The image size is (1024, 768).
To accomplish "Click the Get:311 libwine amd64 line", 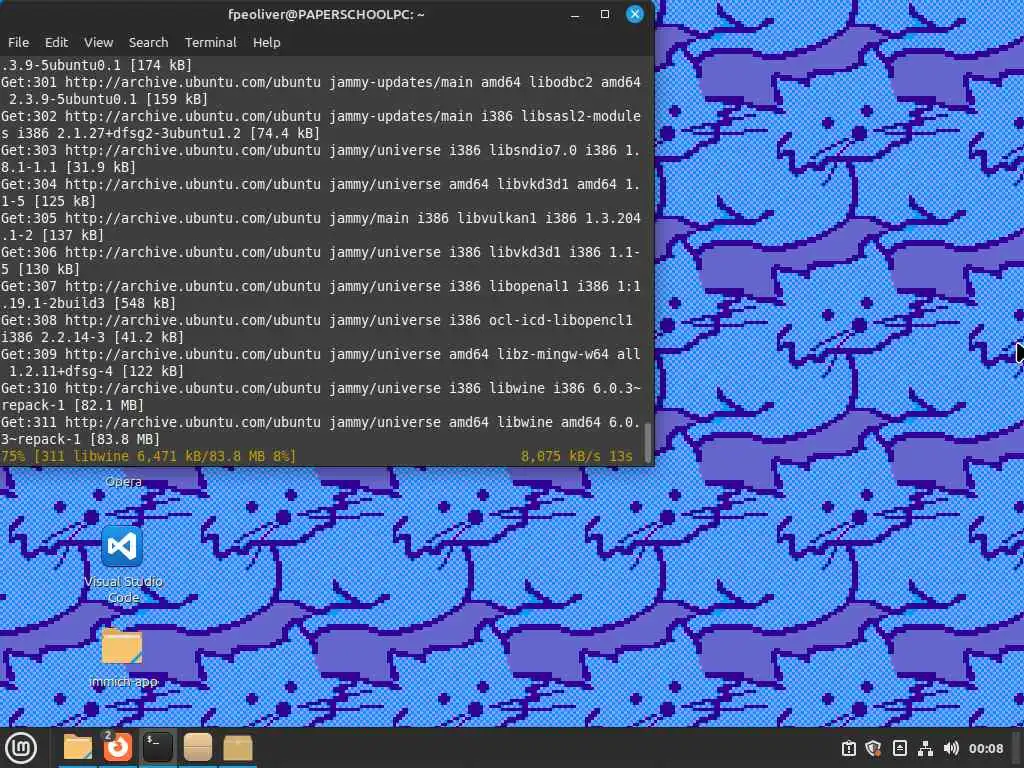I will (x=321, y=430).
